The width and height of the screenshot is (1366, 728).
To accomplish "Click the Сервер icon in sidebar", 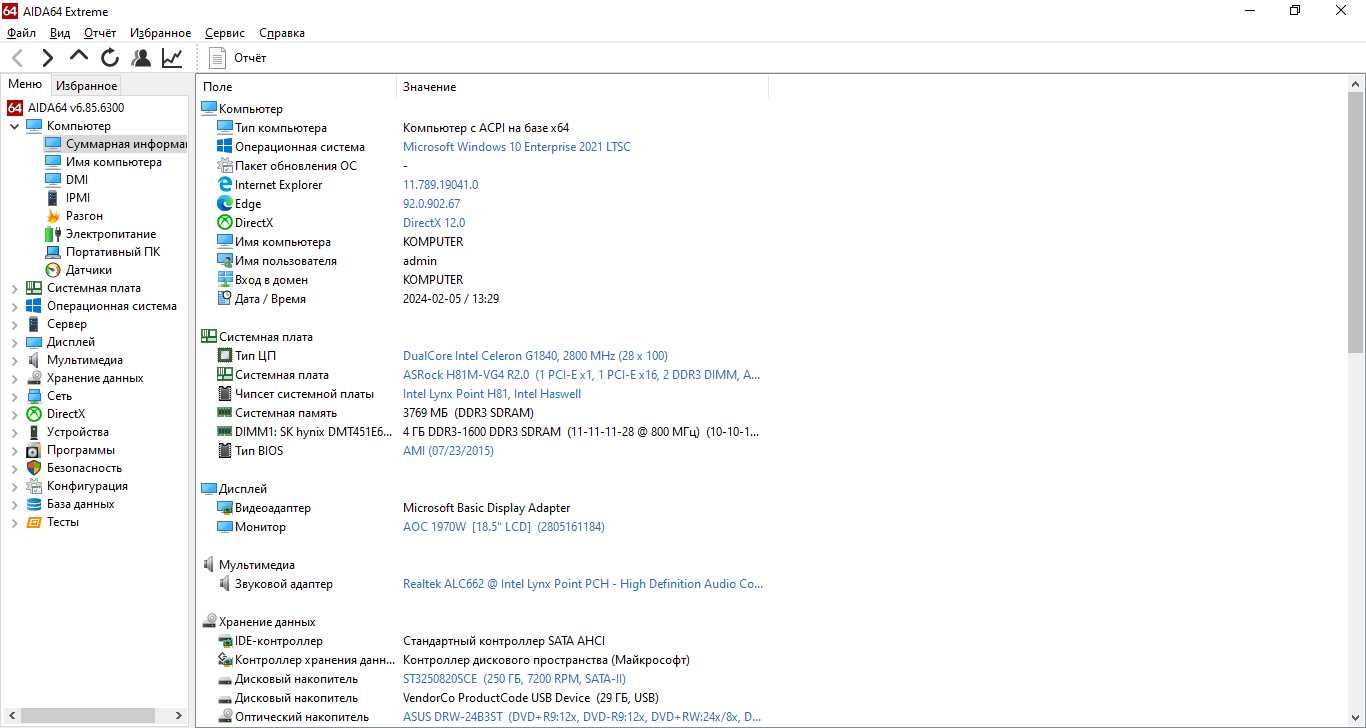I will (x=34, y=324).
